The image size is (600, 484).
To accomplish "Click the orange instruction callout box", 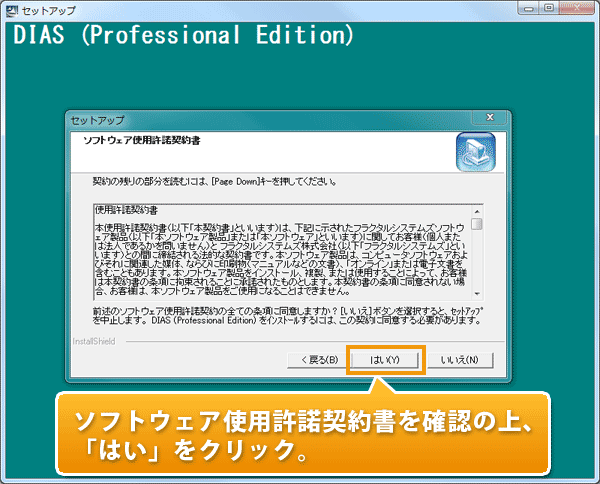I will point(300,430).
